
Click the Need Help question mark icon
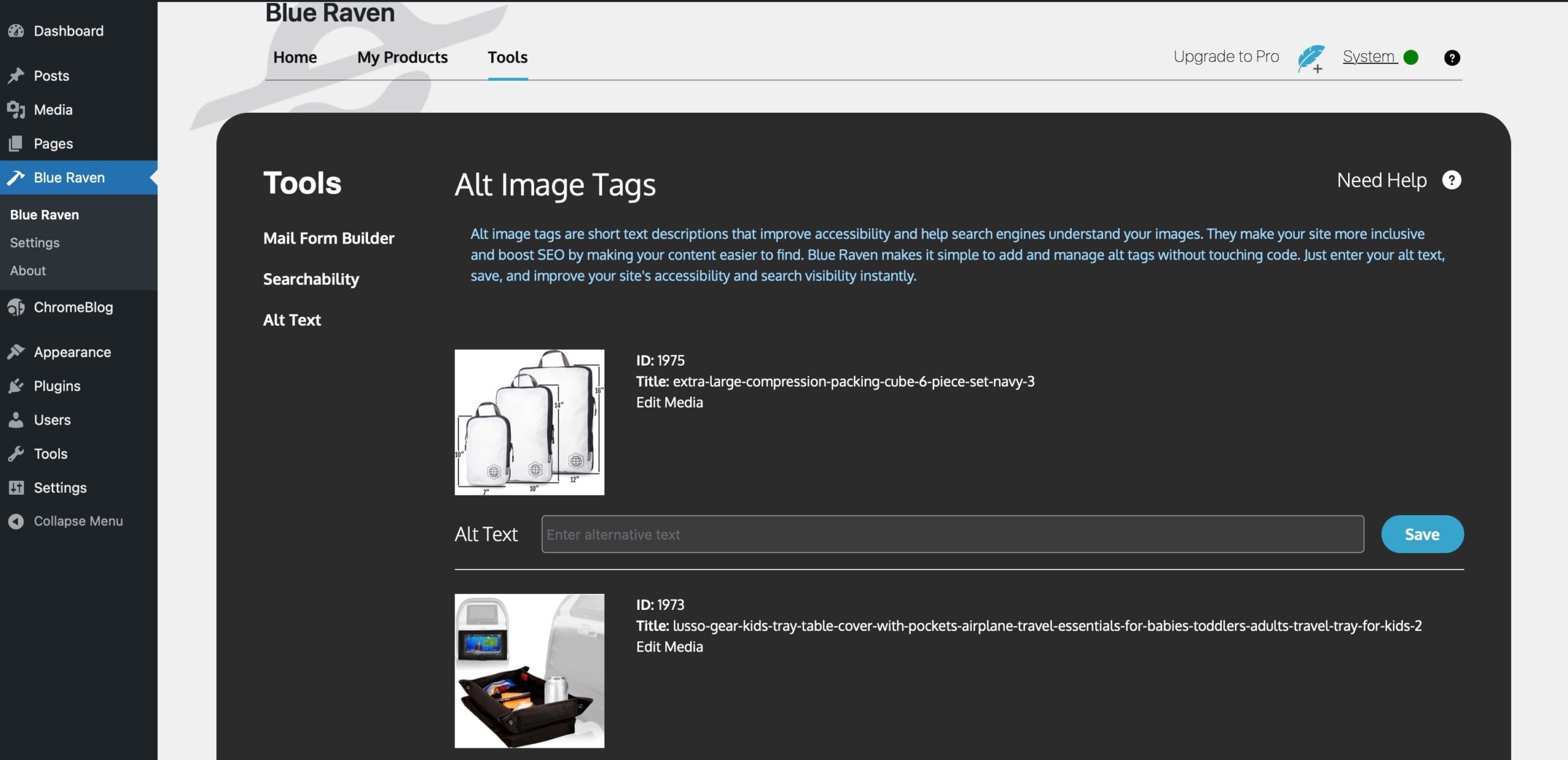(1452, 180)
